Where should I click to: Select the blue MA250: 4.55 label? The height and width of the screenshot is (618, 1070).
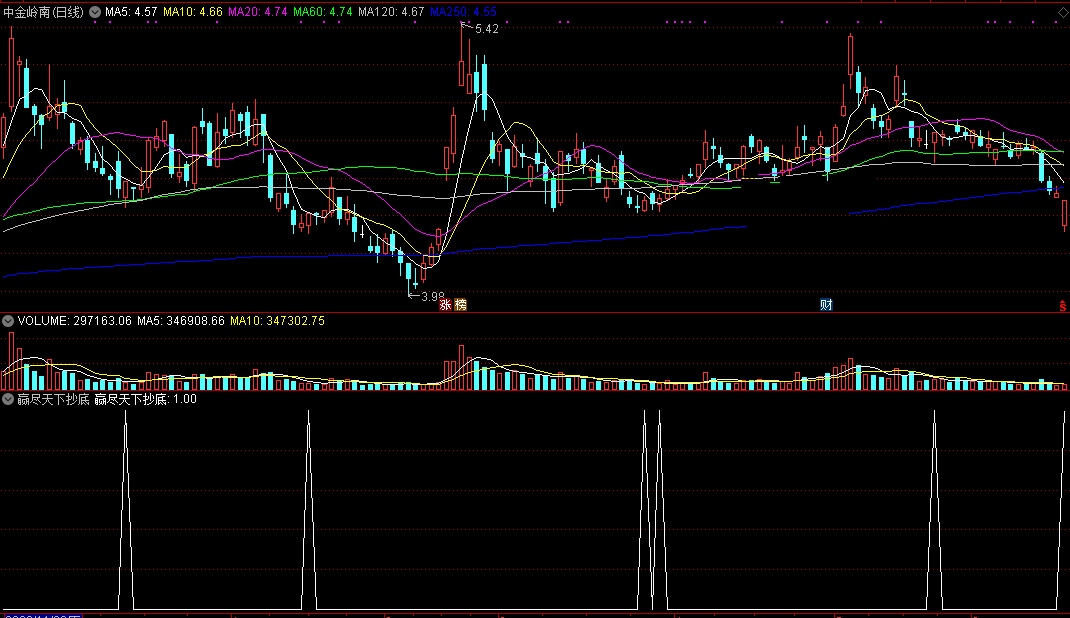coord(463,12)
